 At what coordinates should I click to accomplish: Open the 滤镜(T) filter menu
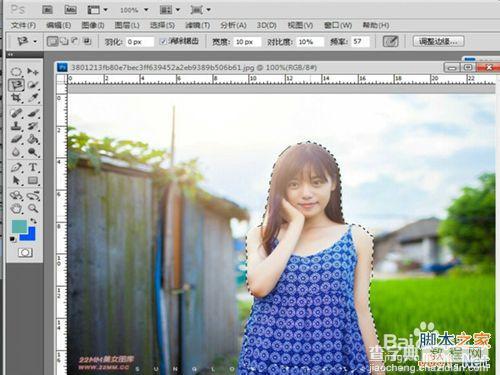(x=197, y=25)
